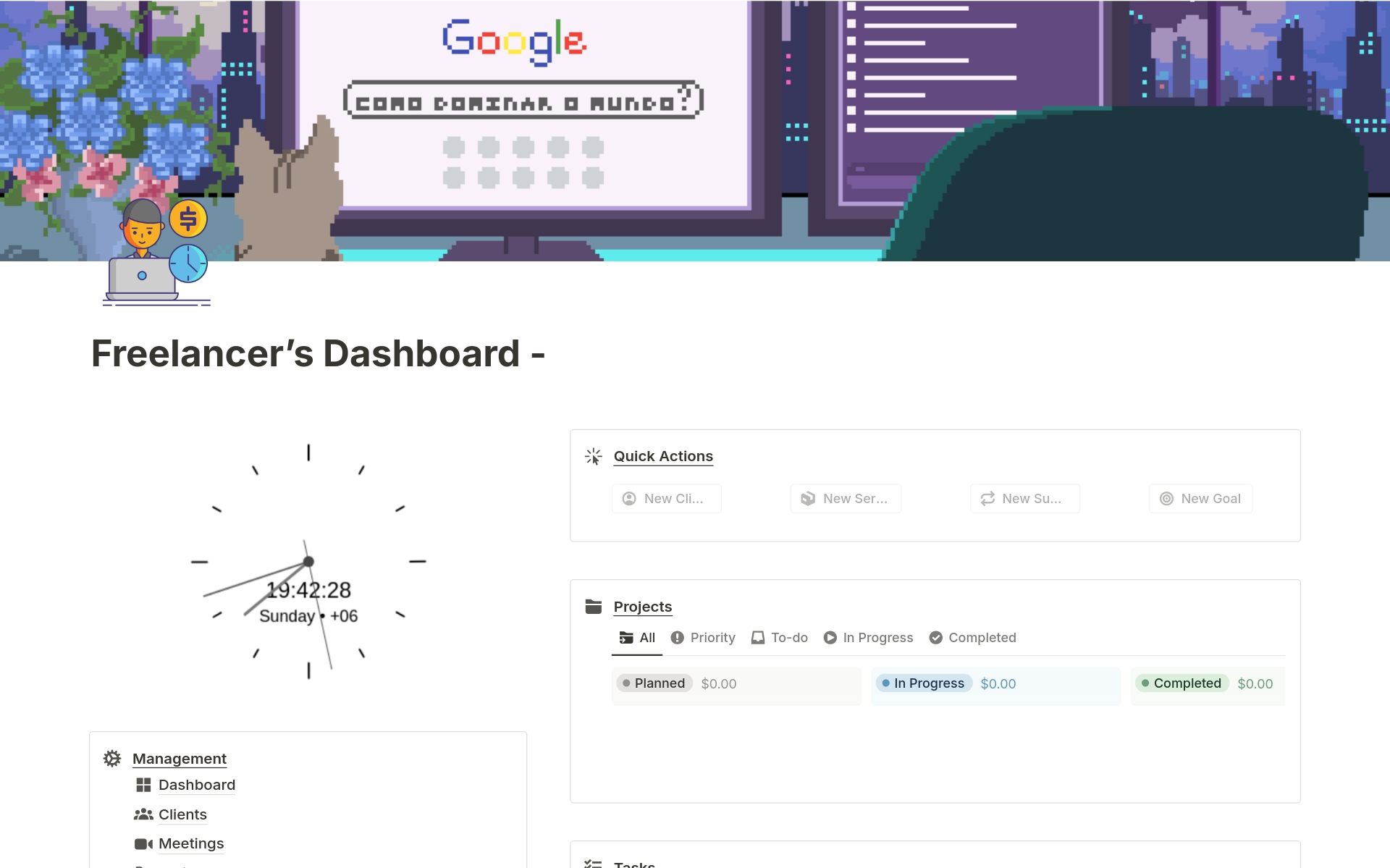This screenshot has width=1390, height=868.
Task: Open the Dashboard link in sidebar
Action: (x=197, y=785)
